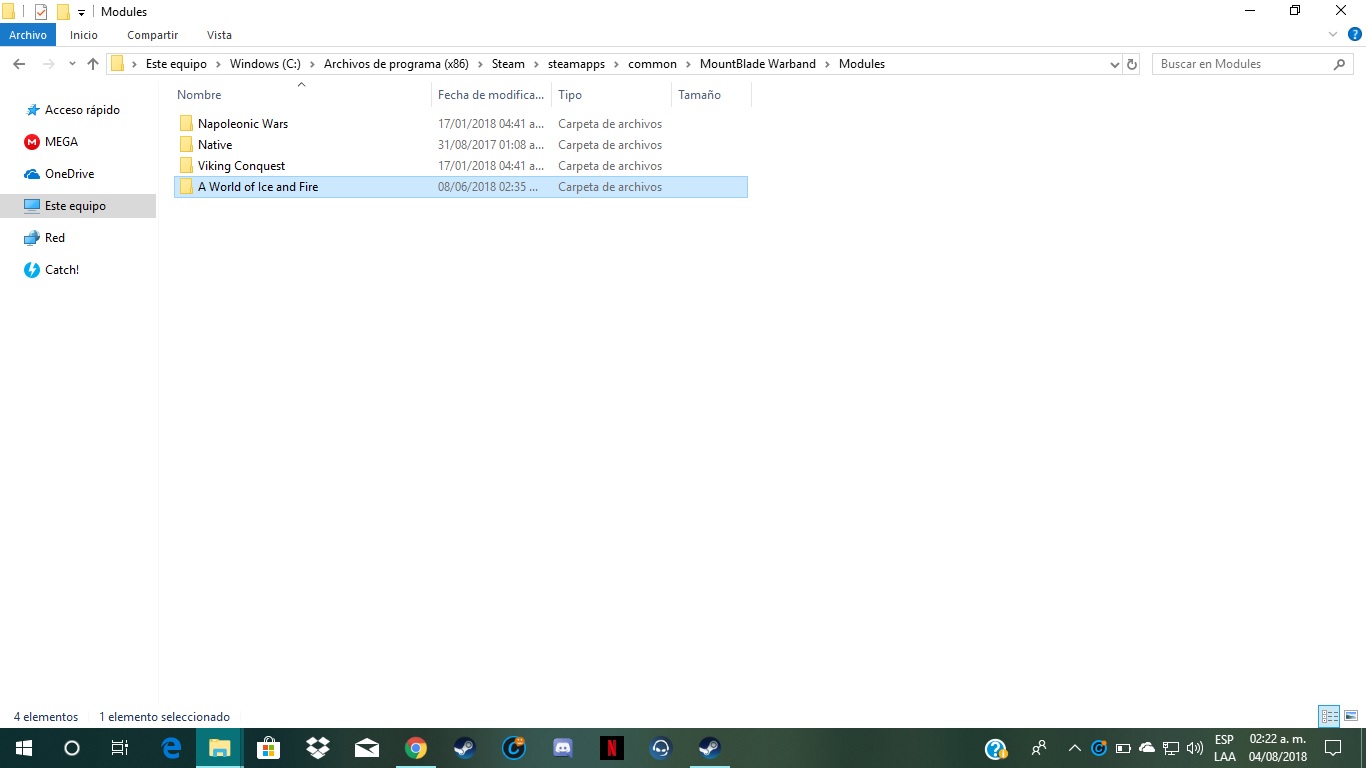1366x768 pixels.
Task: Open the Windows Start menu
Action: (x=24, y=748)
